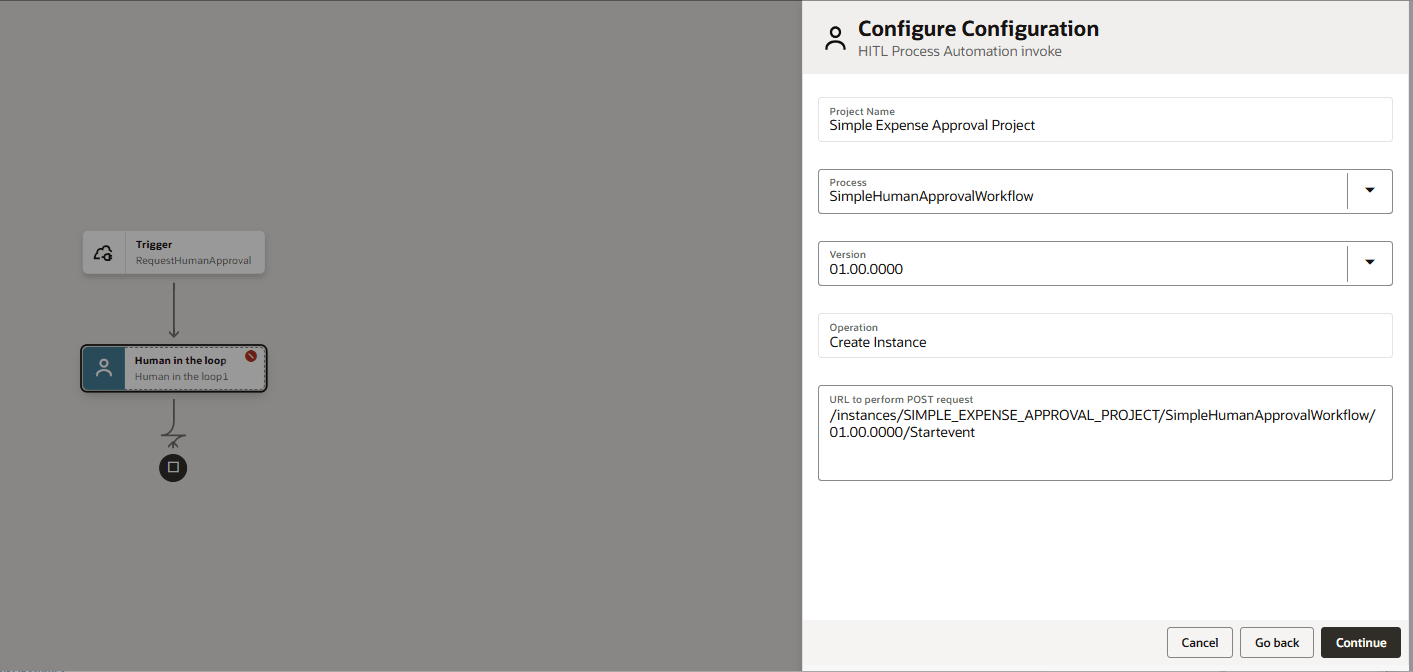The height and width of the screenshot is (672, 1413).
Task: Click the Cancel button
Action: point(1199,642)
